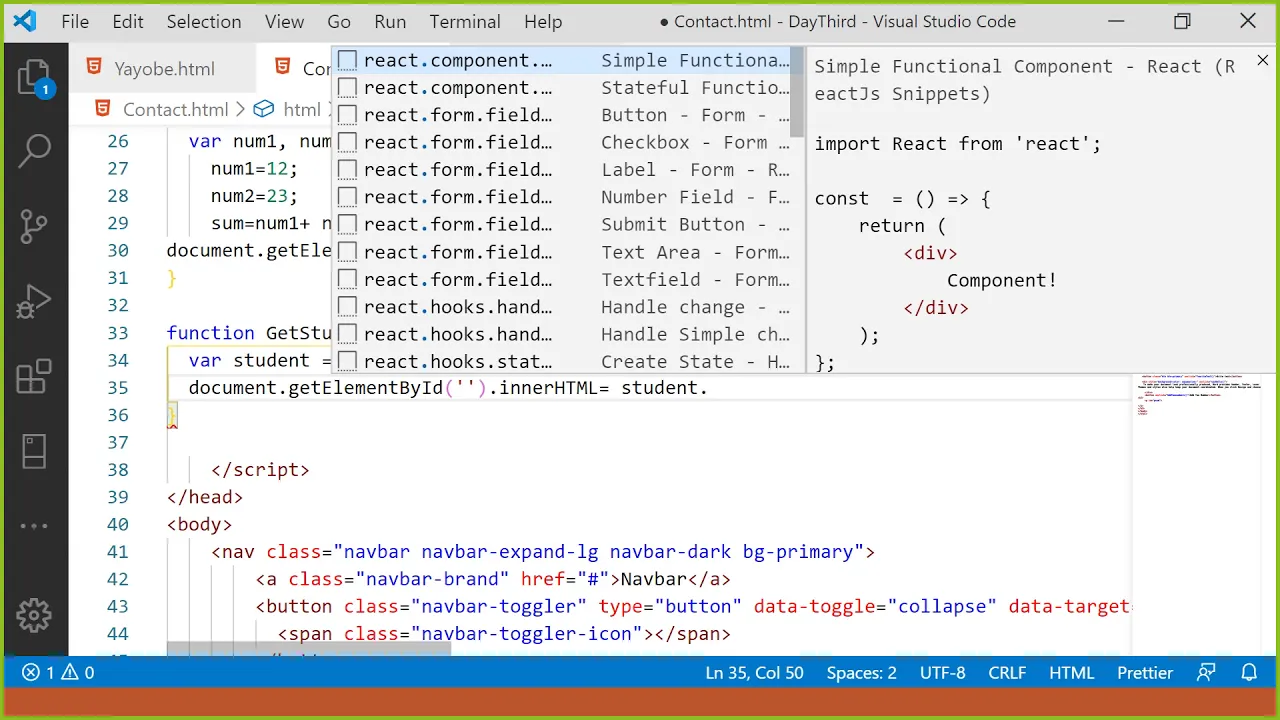Click the editor horizontal scrollbar

tap(309, 649)
